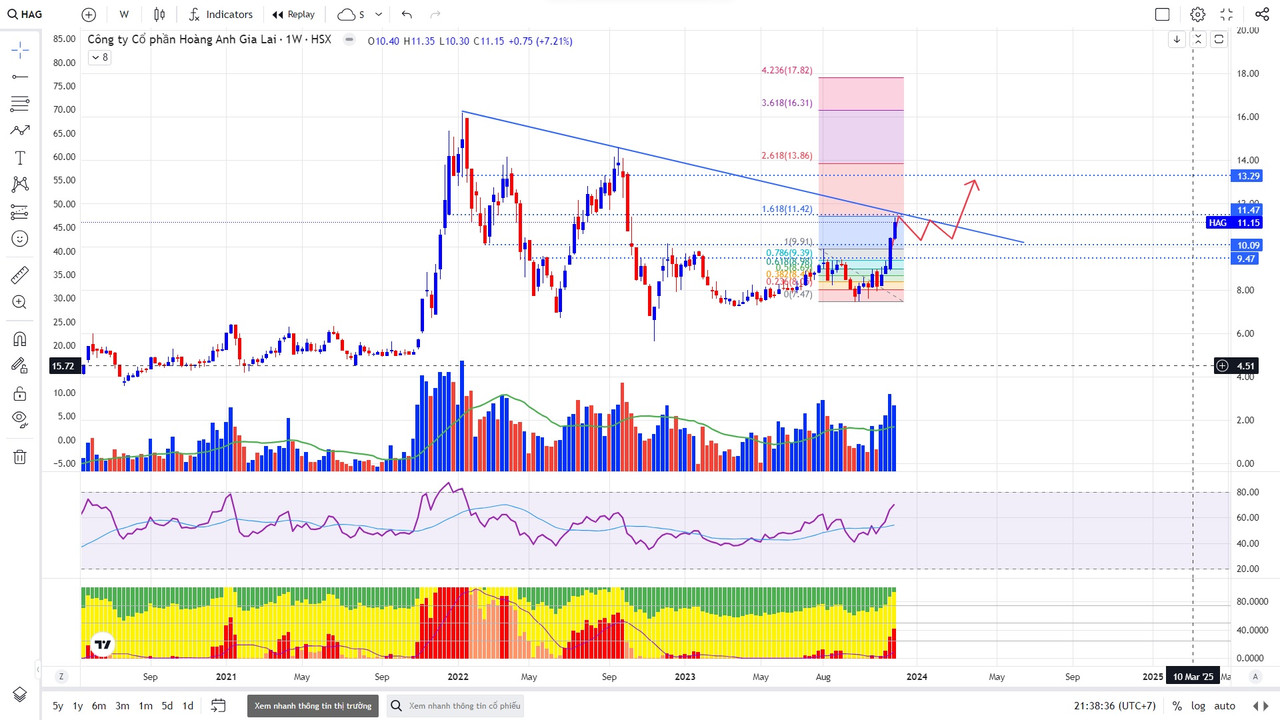Collapse the indicator legend showing 8
1280x720 pixels.
[99, 58]
